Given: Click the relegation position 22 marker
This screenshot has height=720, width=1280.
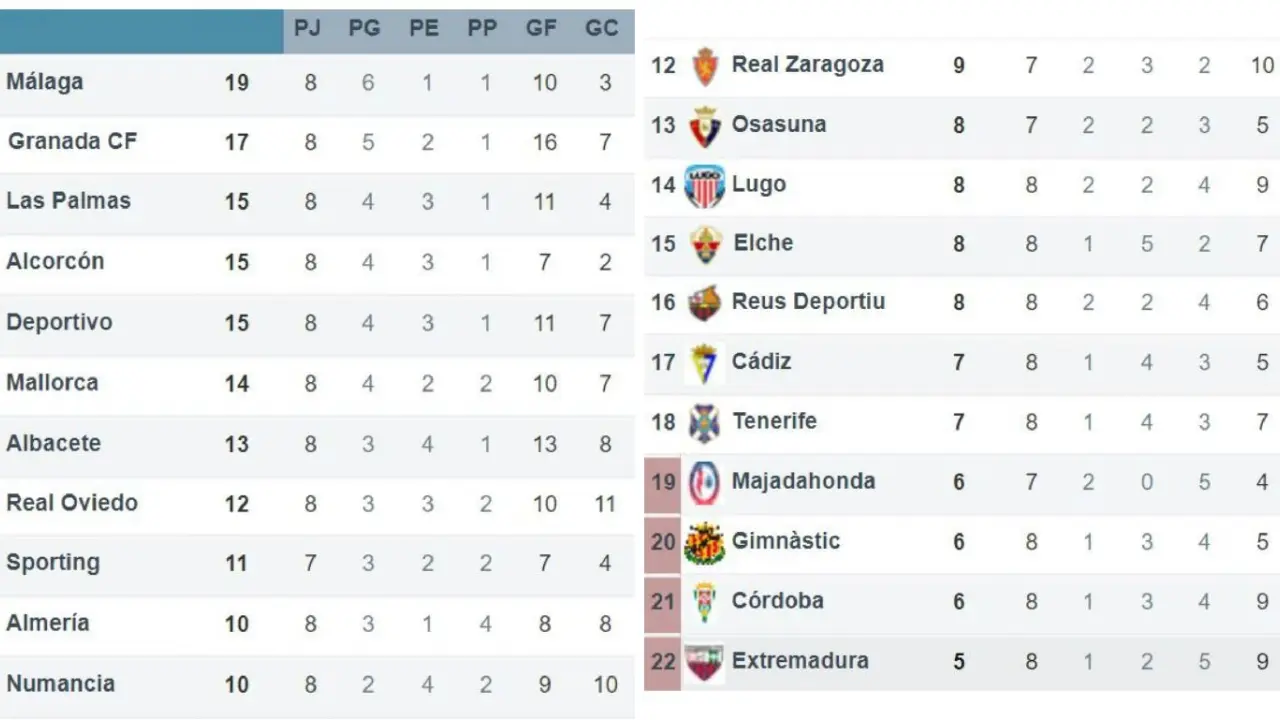Looking at the screenshot, I should 663,661.
